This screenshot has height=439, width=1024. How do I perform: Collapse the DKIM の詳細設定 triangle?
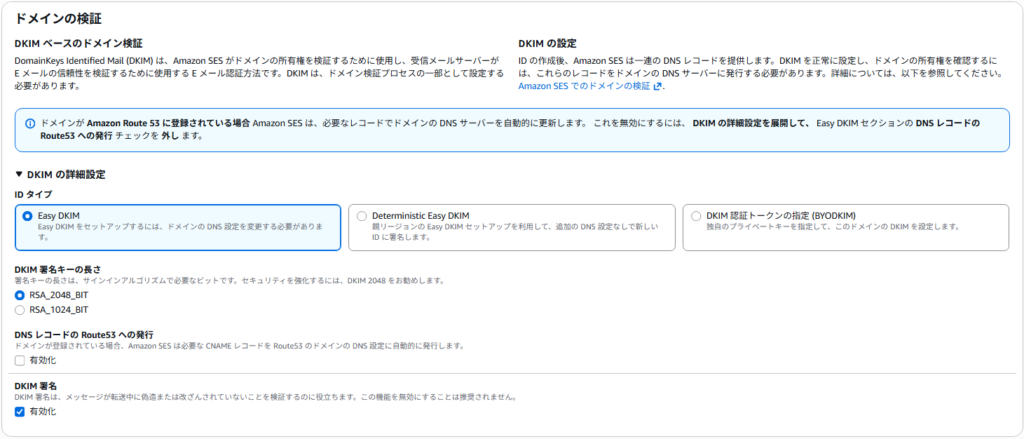(19, 174)
